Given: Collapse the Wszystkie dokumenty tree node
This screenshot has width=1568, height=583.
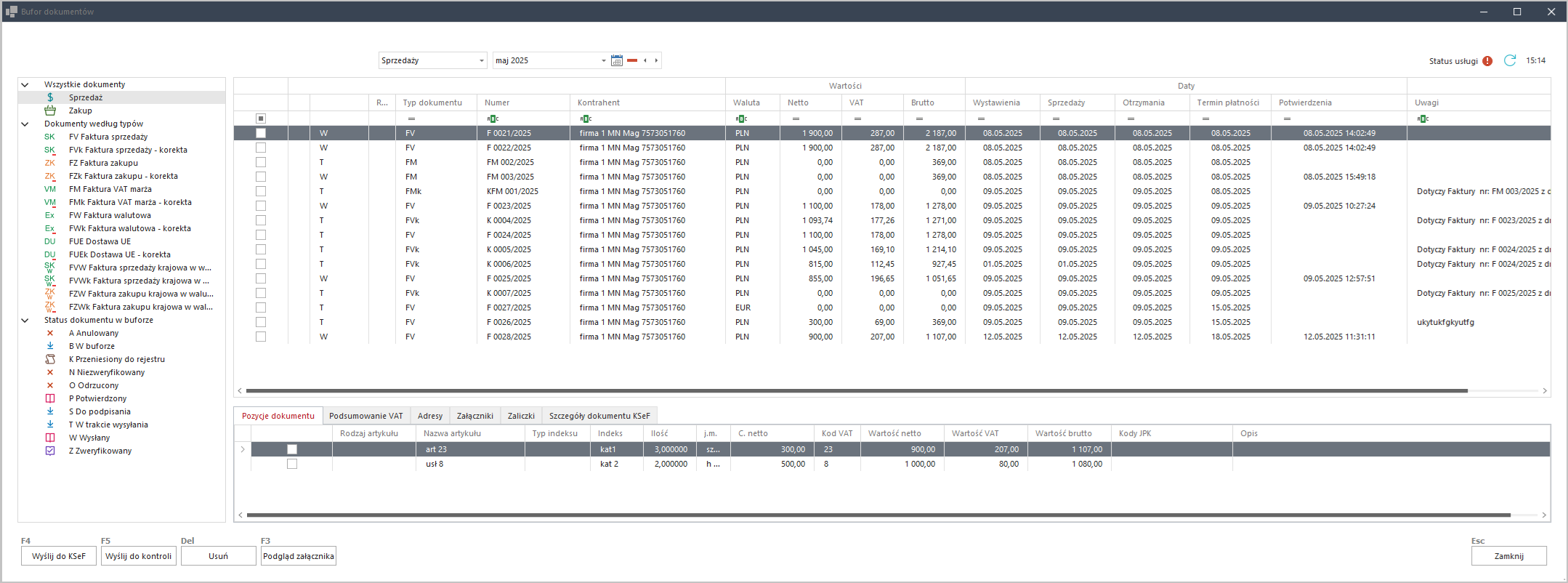Looking at the screenshot, I should pos(25,84).
